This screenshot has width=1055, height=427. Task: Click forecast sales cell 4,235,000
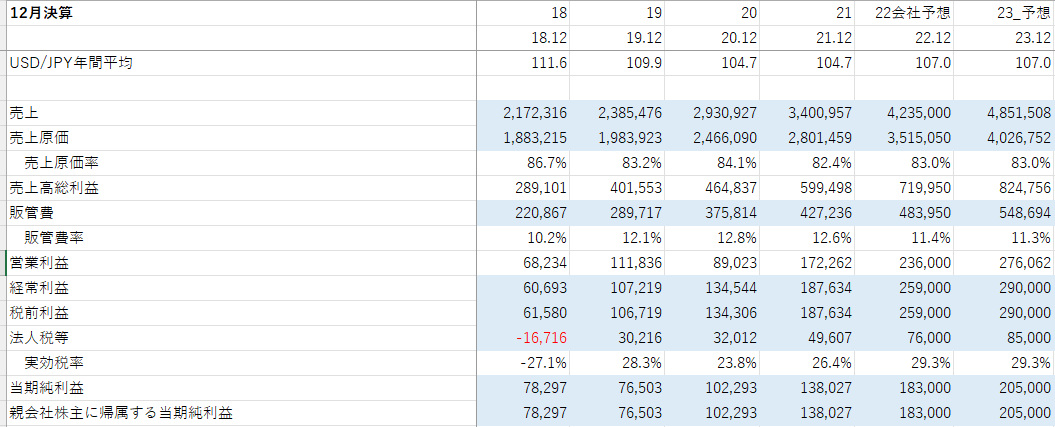[903, 114]
